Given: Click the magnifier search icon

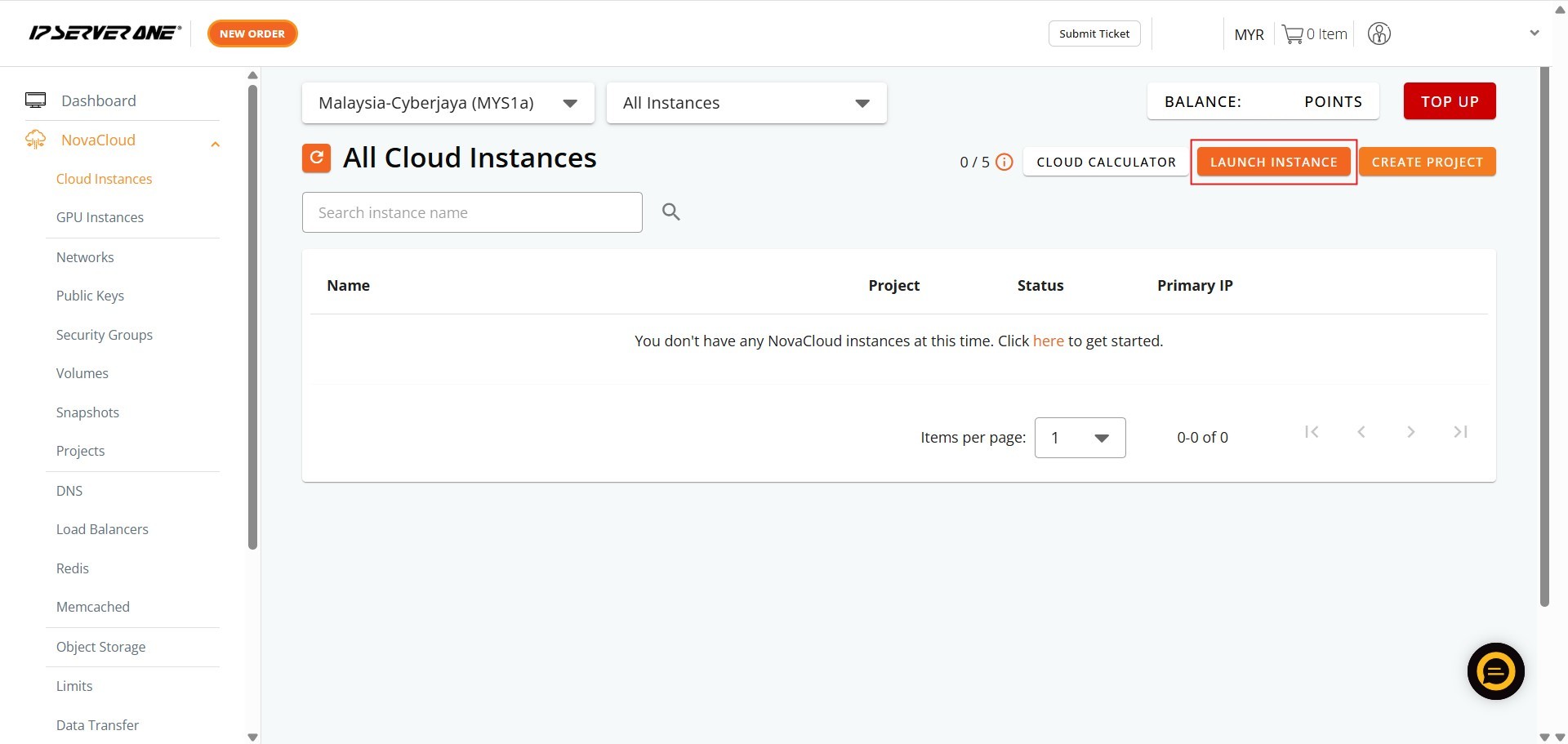Looking at the screenshot, I should pos(670,212).
